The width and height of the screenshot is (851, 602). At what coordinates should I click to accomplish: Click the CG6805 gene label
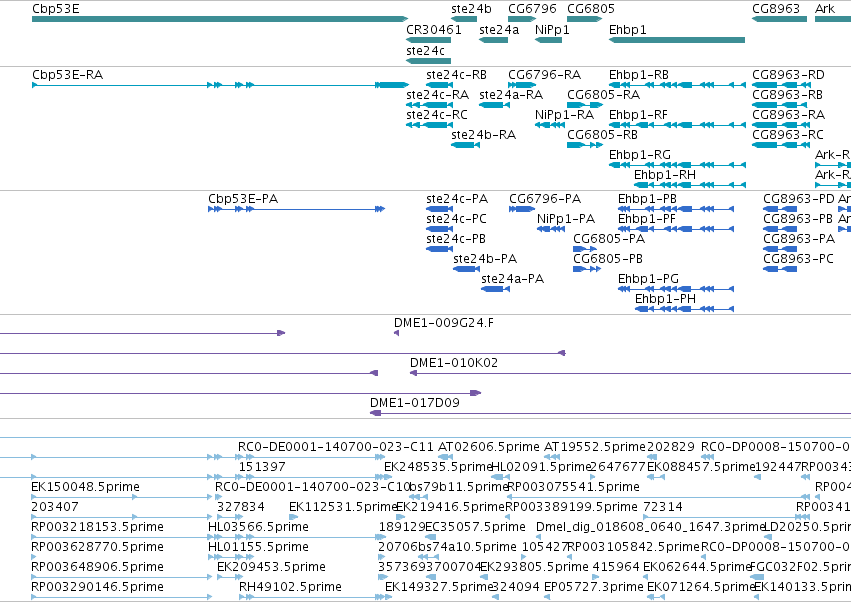591,9
